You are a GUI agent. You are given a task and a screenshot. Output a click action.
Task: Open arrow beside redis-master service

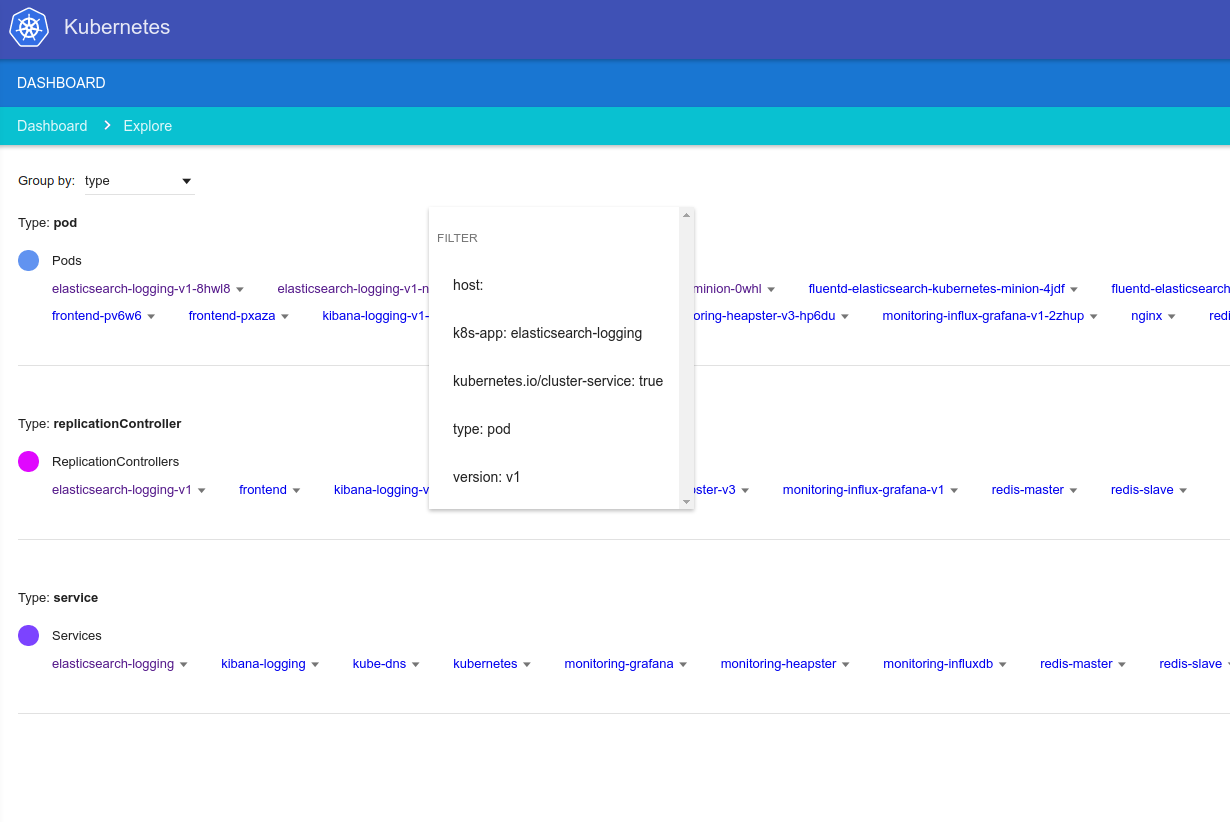pyautogui.click(x=1122, y=665)
